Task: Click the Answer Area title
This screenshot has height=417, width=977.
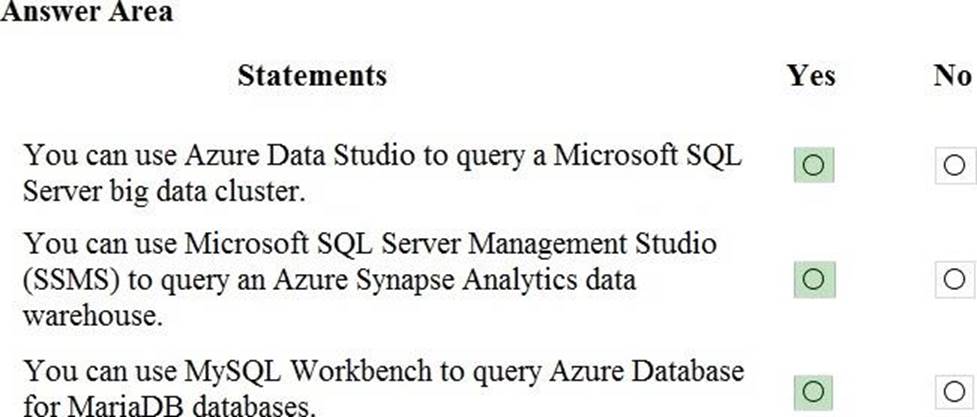Action: point(87,12)
